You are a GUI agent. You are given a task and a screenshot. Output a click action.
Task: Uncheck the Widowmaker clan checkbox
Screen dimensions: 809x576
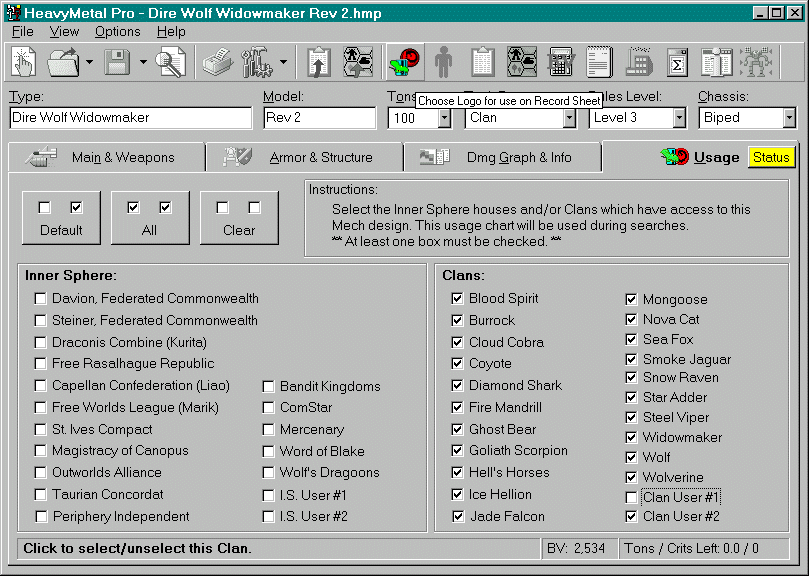point(631,438)
